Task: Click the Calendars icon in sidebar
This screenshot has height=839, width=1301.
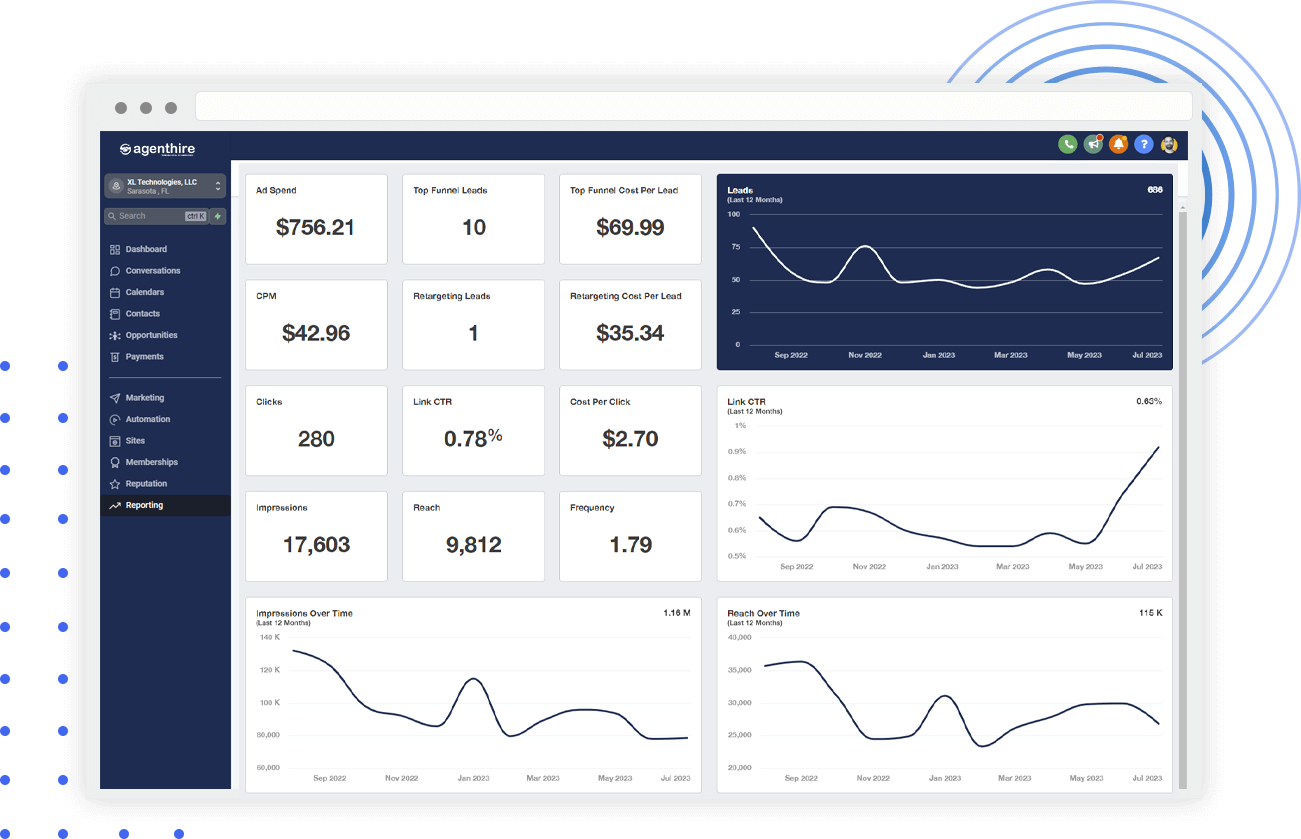Action: (115, 292)
